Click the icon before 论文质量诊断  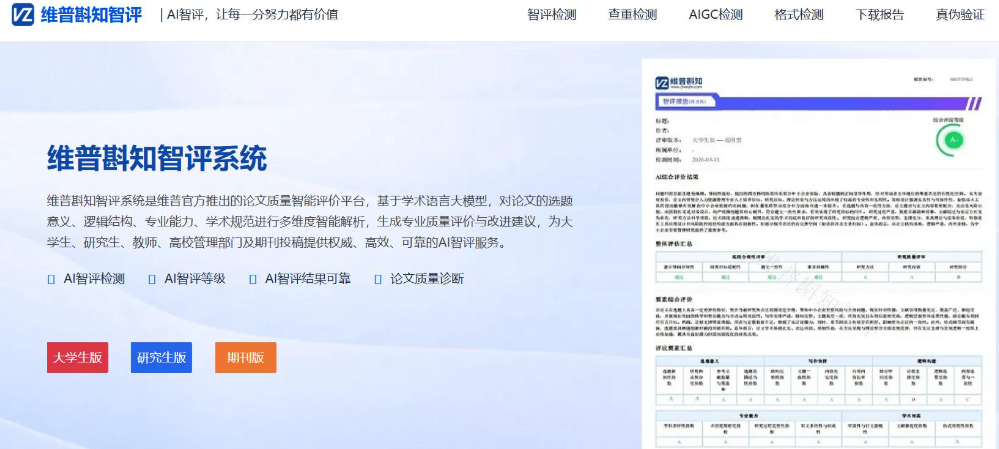[x=378, y=279]
